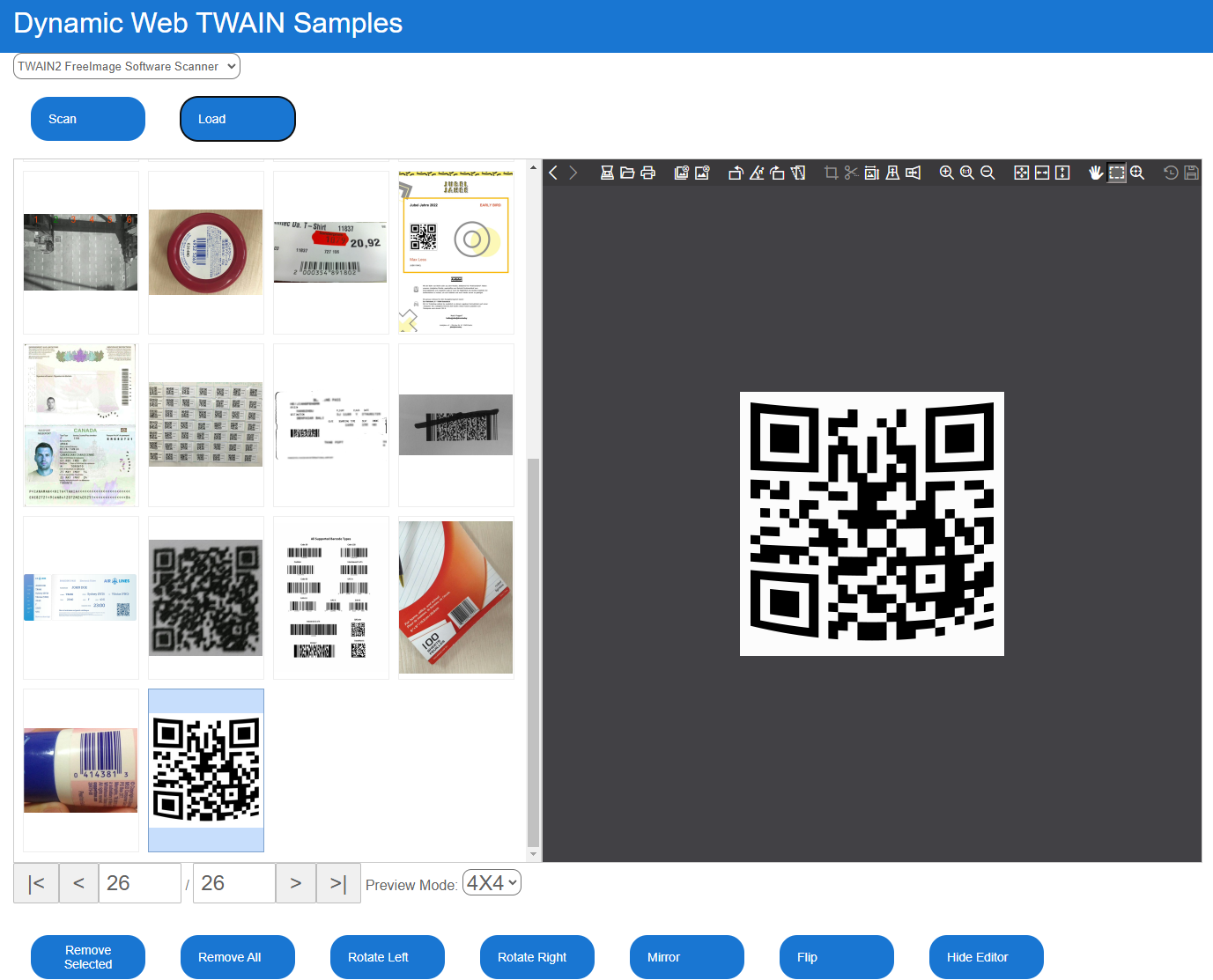1213x980 pixels.
Task: Open the TWAIN2 scanner source dropdown
Action: point(127,66)
